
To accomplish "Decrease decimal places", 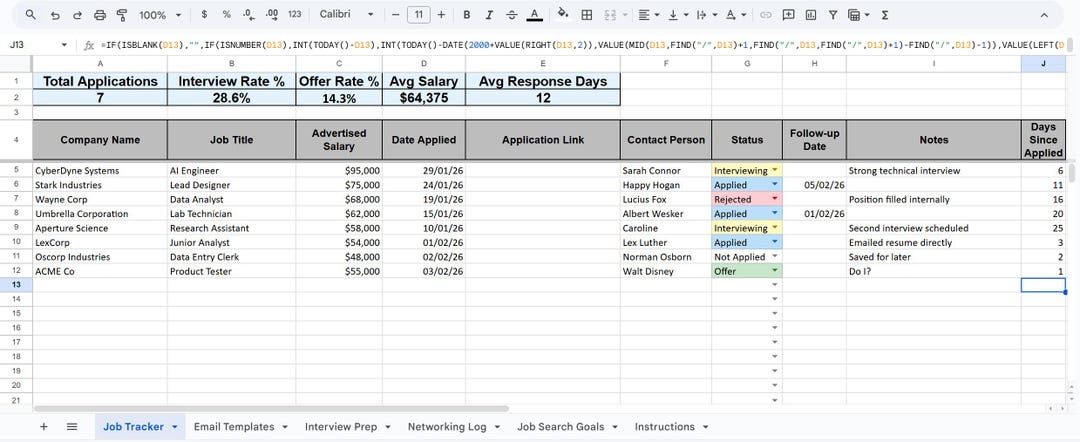I will pyautogui.click(x=249, y=14).
